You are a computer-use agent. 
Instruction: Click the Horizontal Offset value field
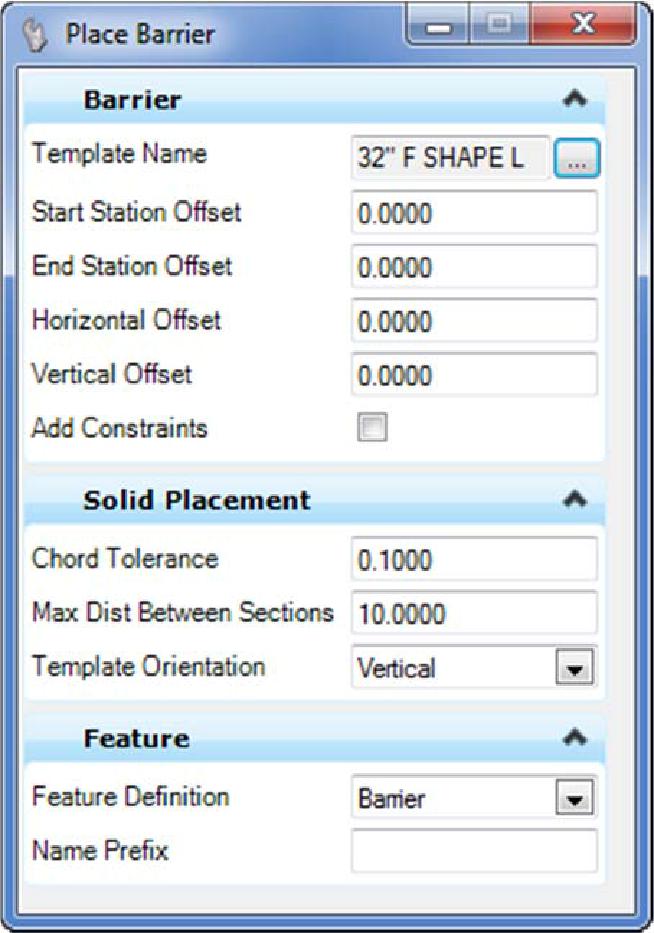(x=474, y=321)
